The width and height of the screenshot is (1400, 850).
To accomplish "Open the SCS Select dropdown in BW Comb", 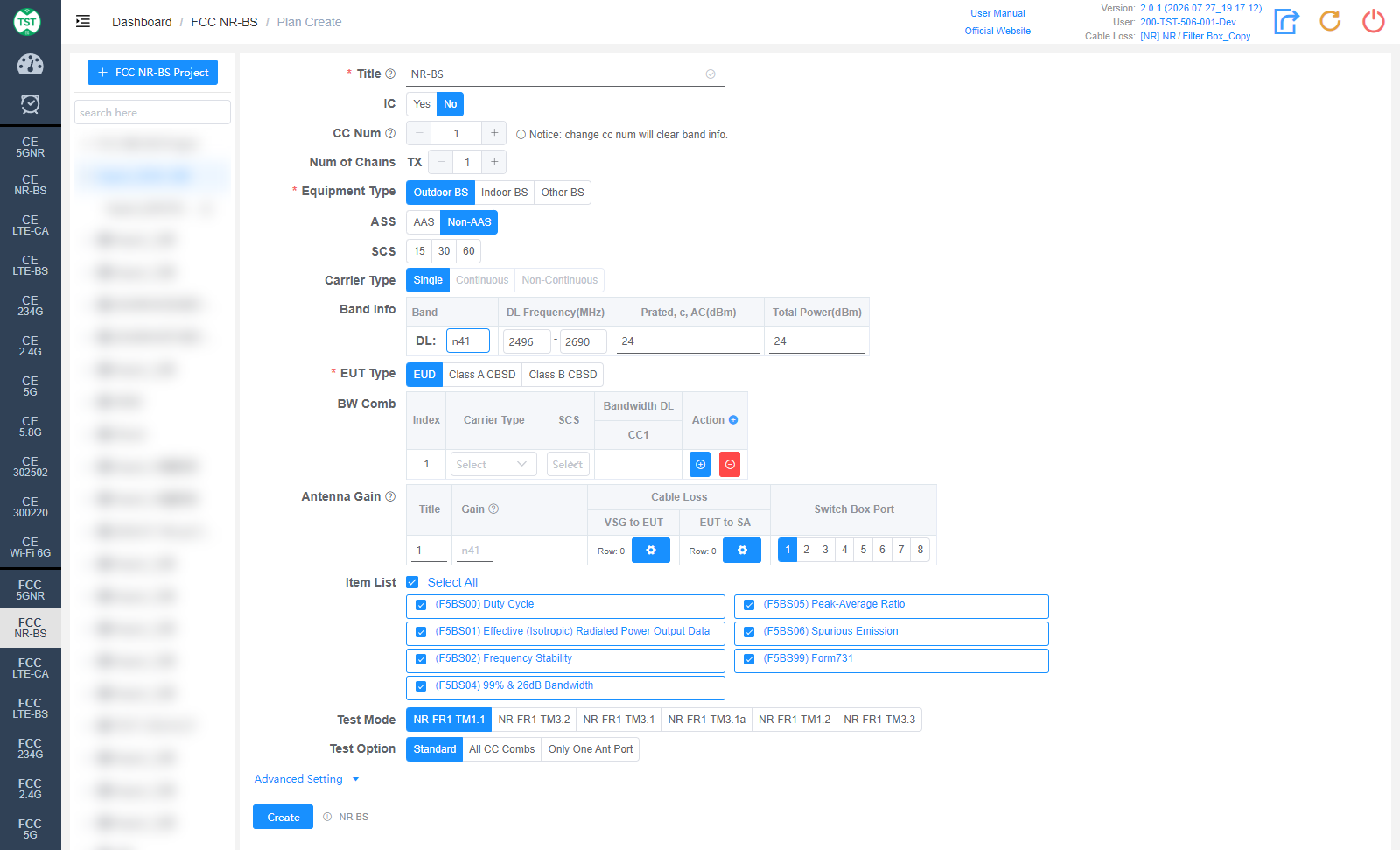I will (568, 465).
